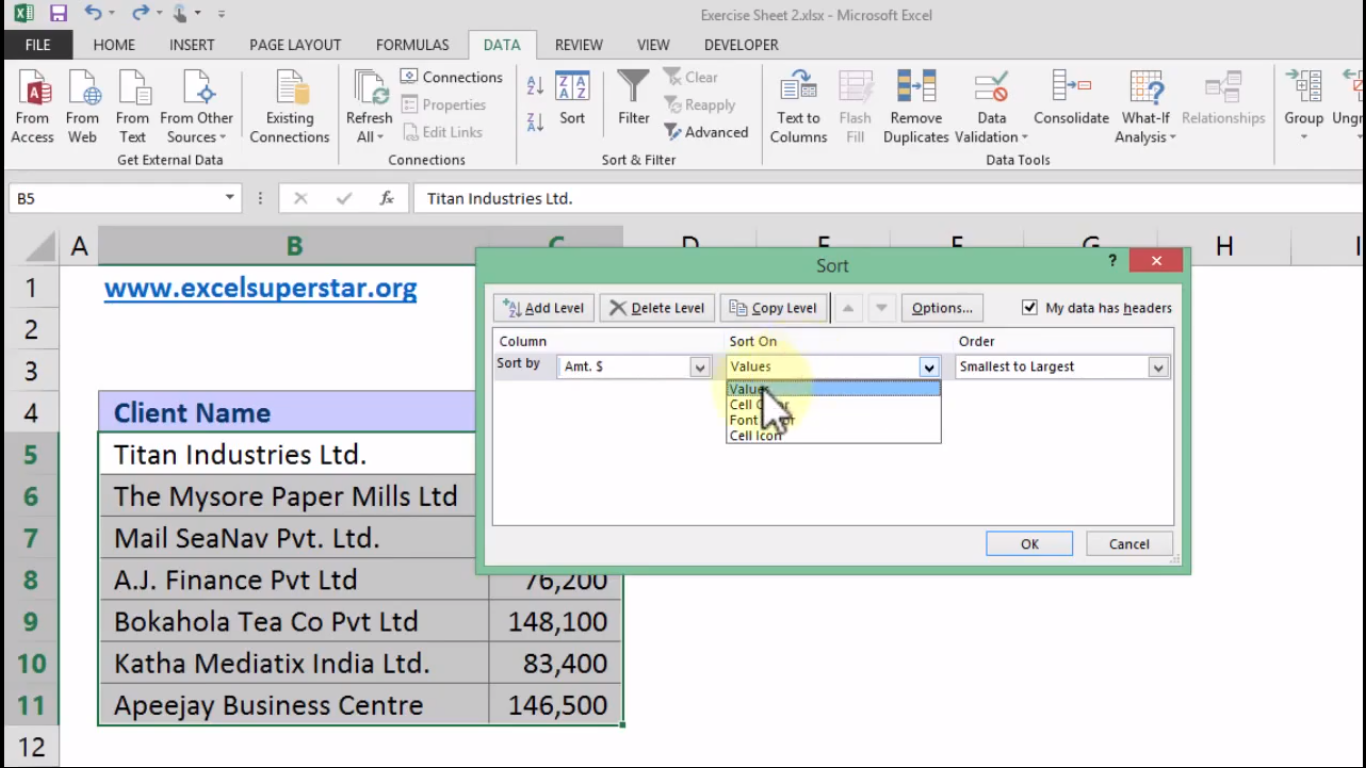Toggle My data has headers checkbox
Viewport: 1366px width, 768px height.
coord(1029,308)
